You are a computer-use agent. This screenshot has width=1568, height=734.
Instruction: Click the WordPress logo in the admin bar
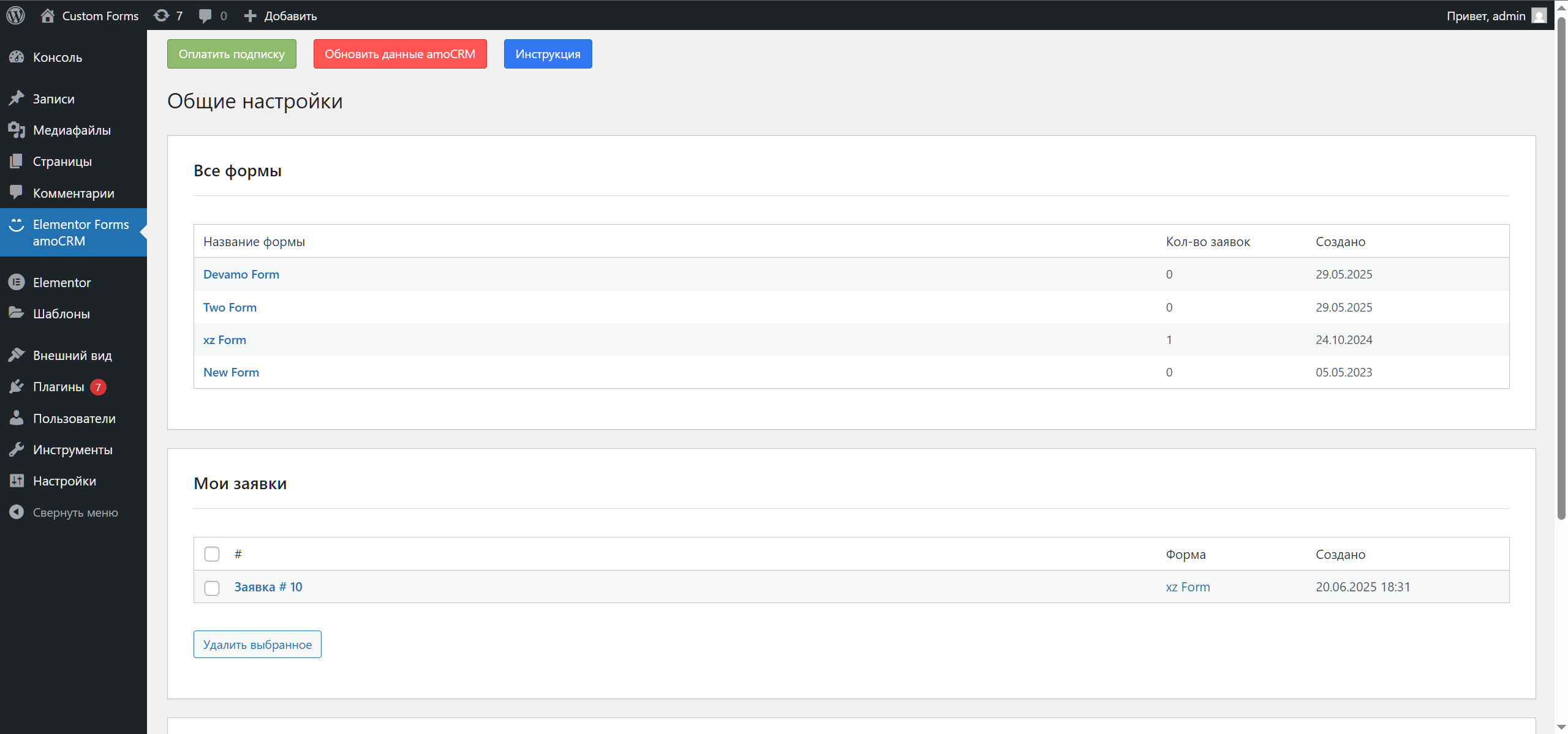click(15, 15)
